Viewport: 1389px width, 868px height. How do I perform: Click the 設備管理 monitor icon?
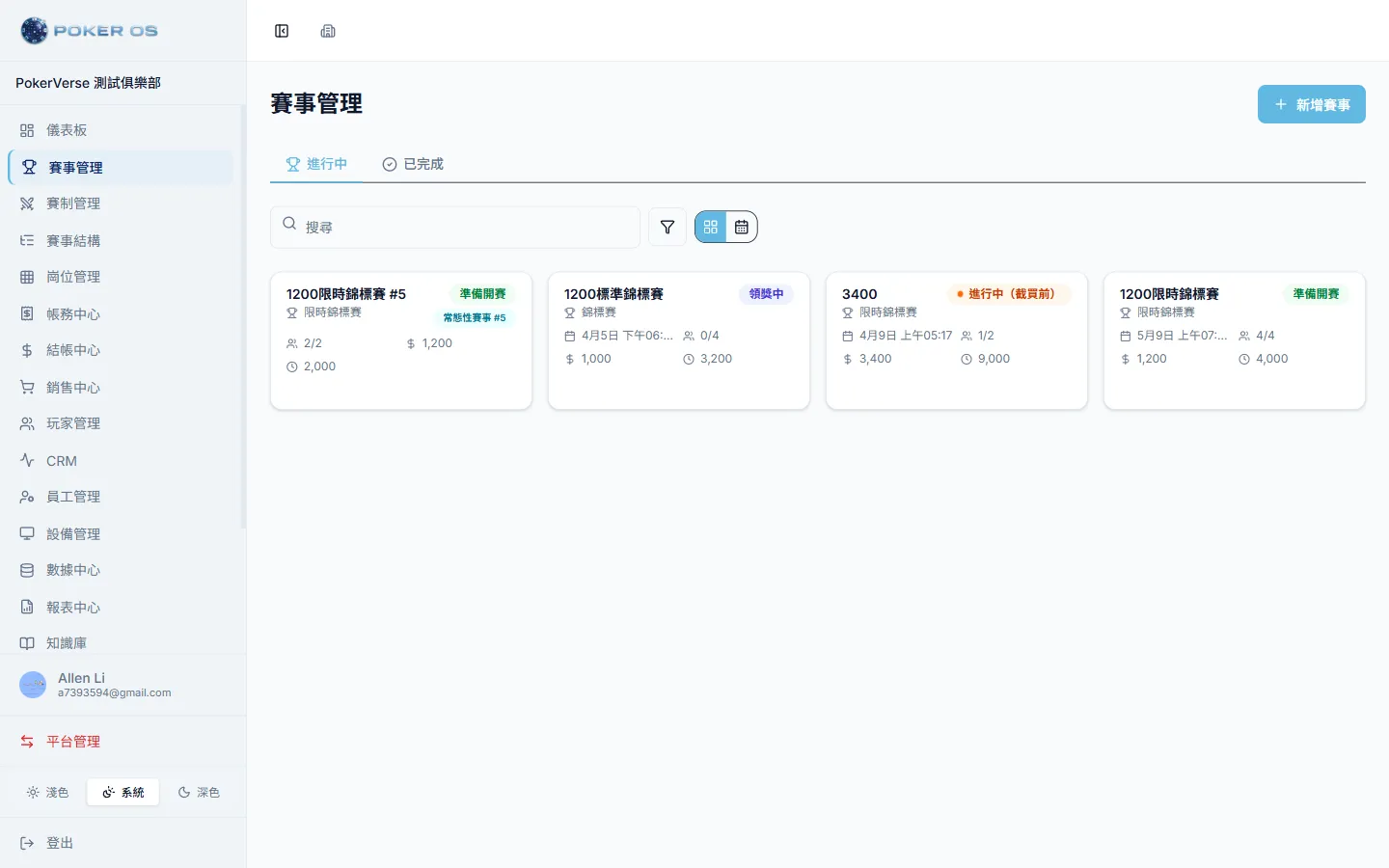pos(27,533)
